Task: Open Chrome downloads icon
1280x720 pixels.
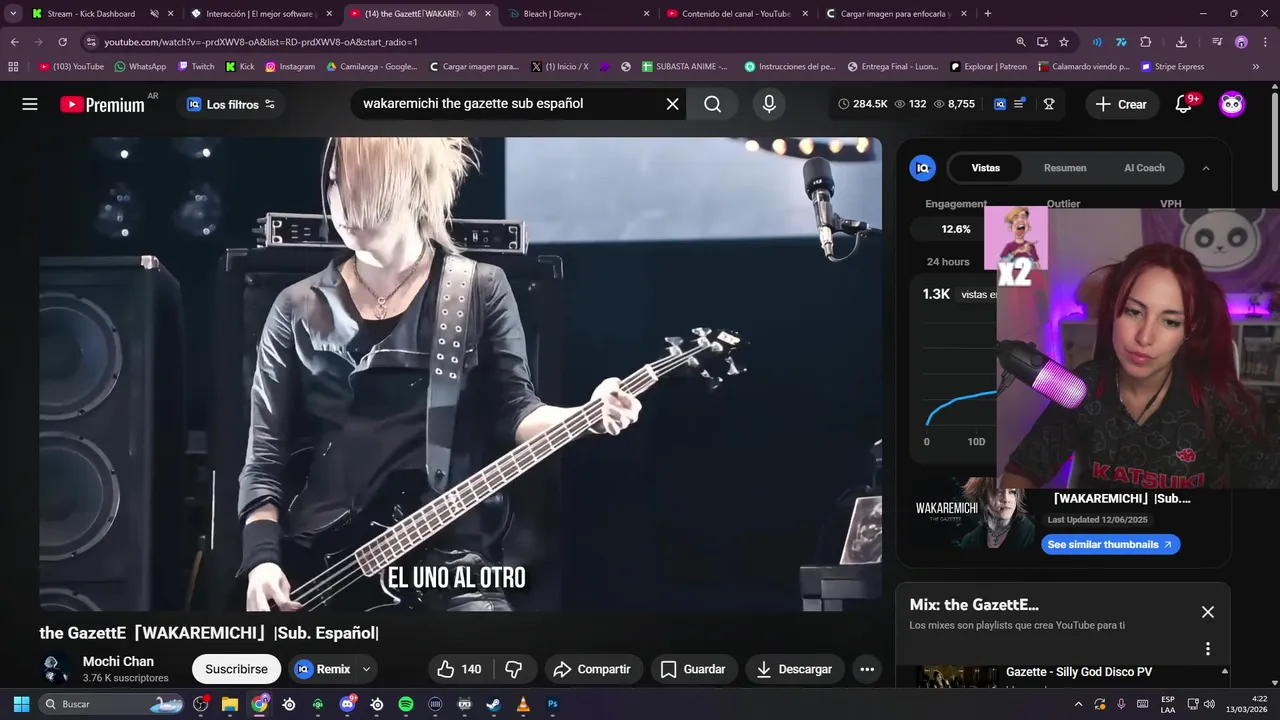Action: (1181, 42)
